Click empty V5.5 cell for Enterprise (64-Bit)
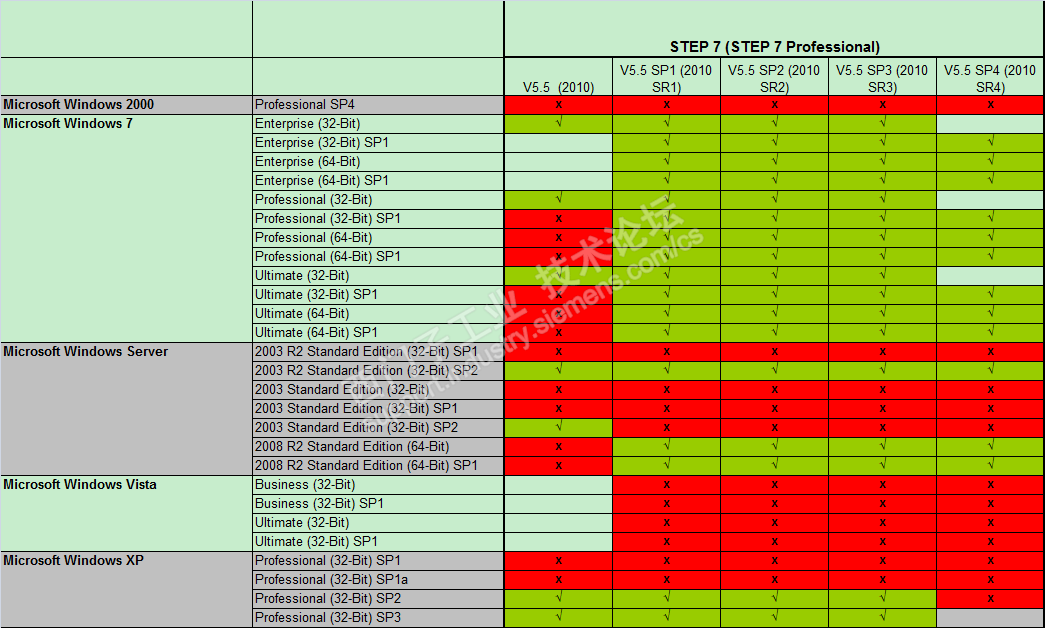The image size is (1045, 628). [x=558, y=162]
